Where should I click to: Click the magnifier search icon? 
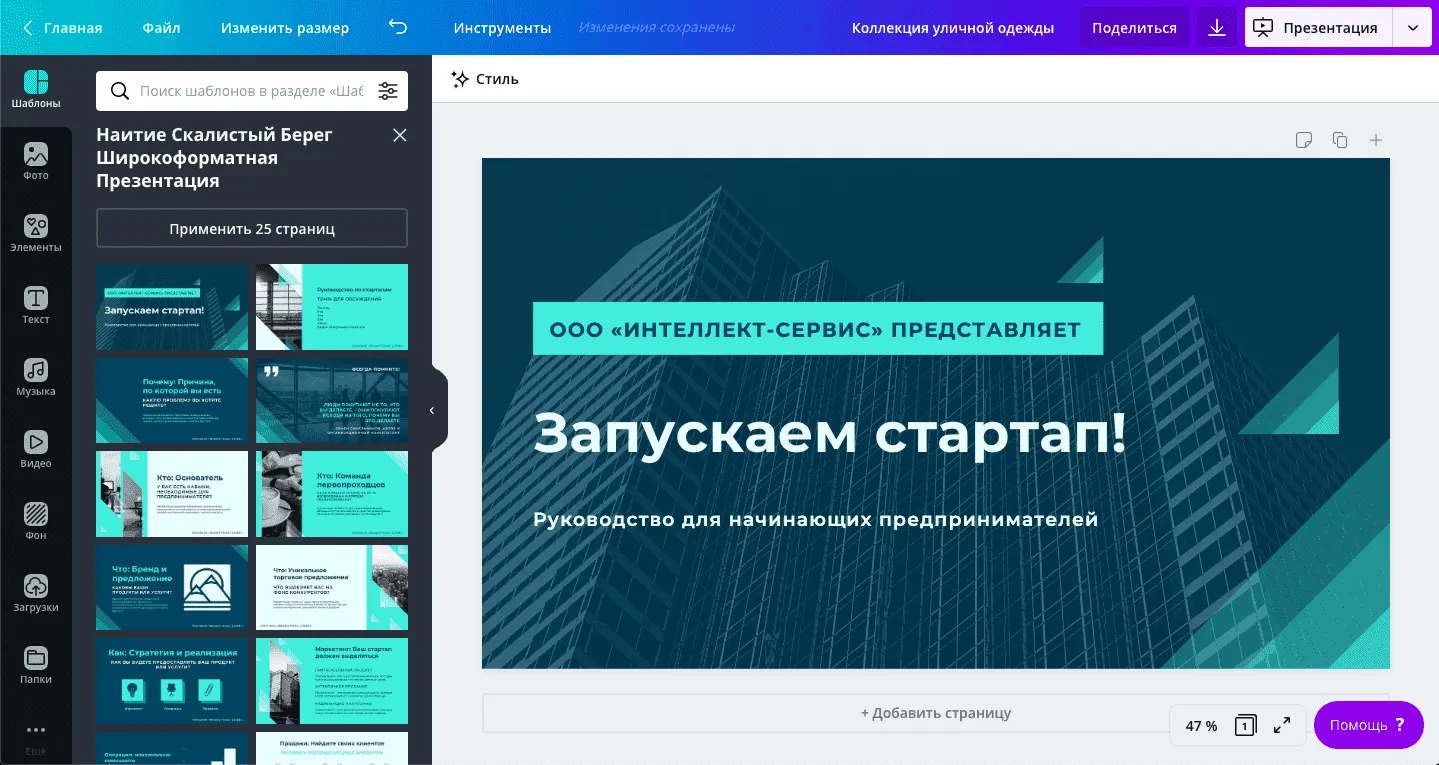click(x=119, y=91)
